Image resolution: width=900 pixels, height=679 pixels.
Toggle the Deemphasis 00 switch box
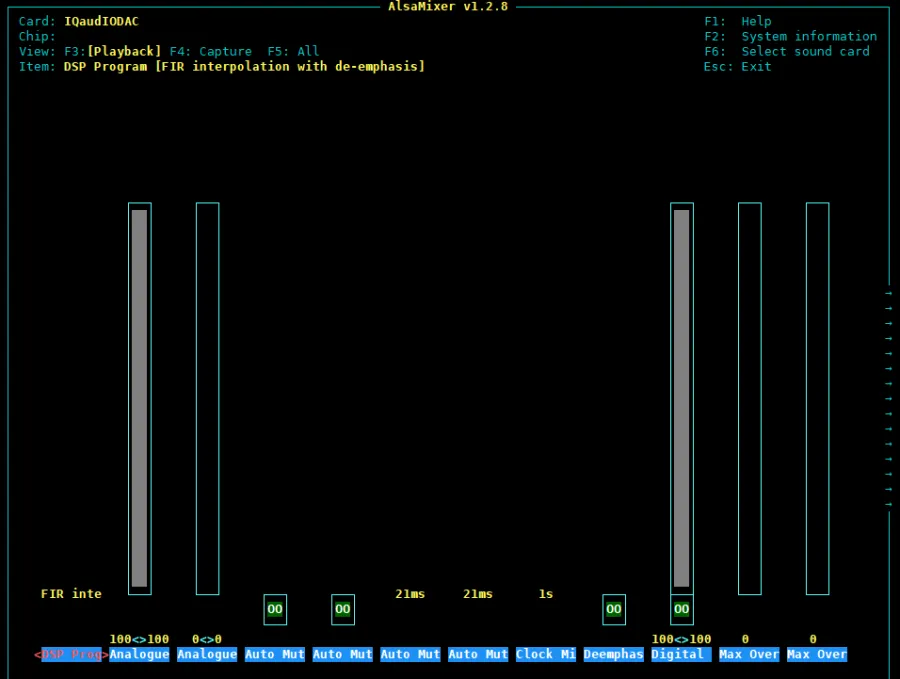(613, 609)
